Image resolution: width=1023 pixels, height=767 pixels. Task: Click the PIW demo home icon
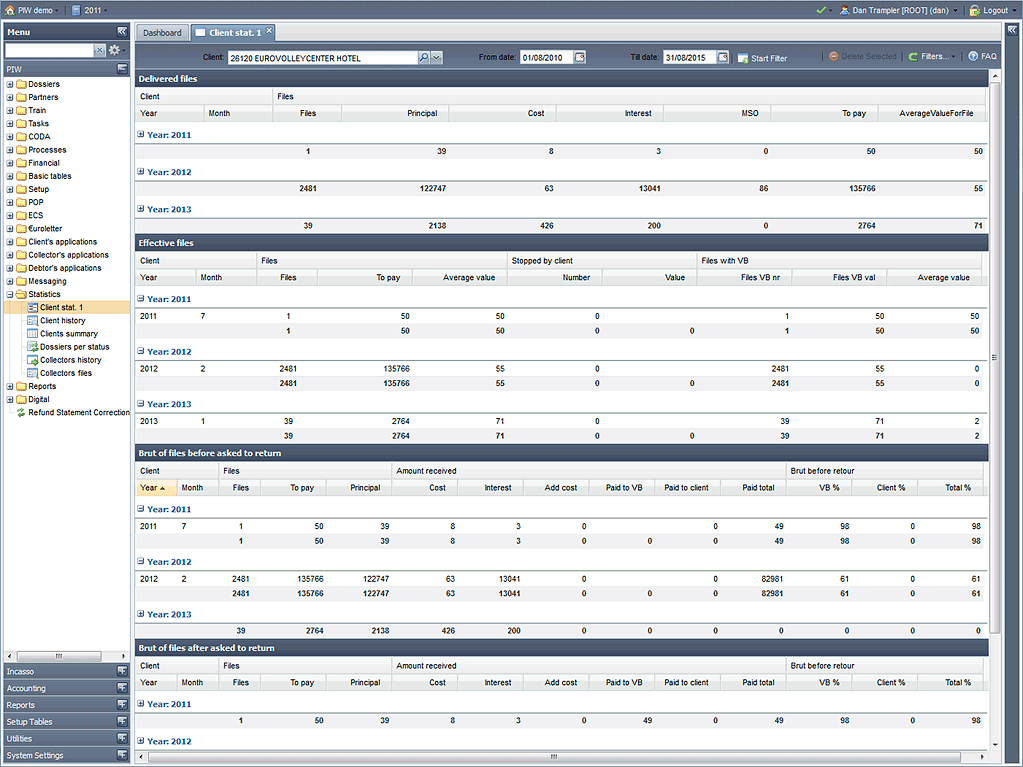point(9,10)
